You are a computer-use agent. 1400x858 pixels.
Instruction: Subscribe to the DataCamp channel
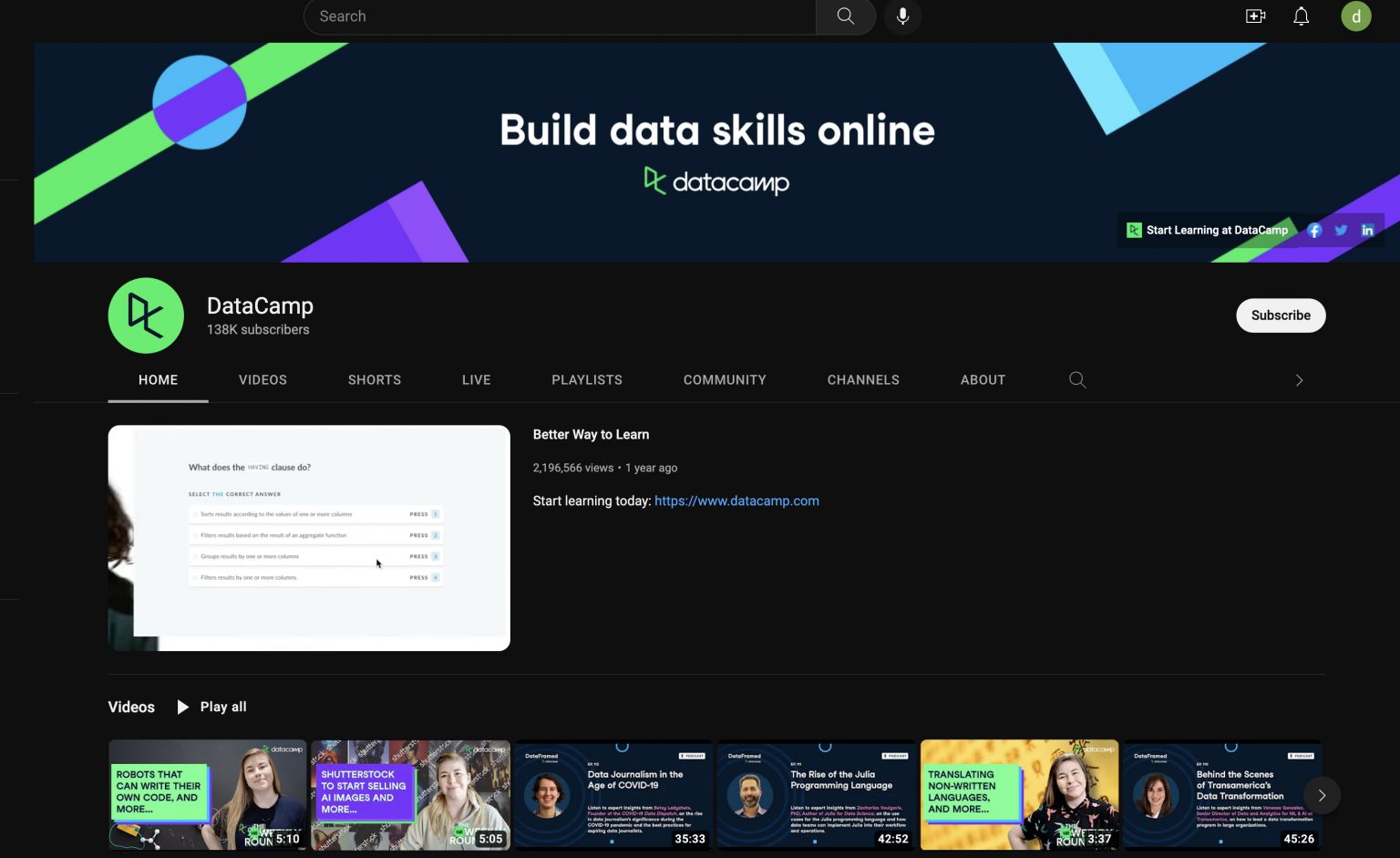pos(1280,315)
